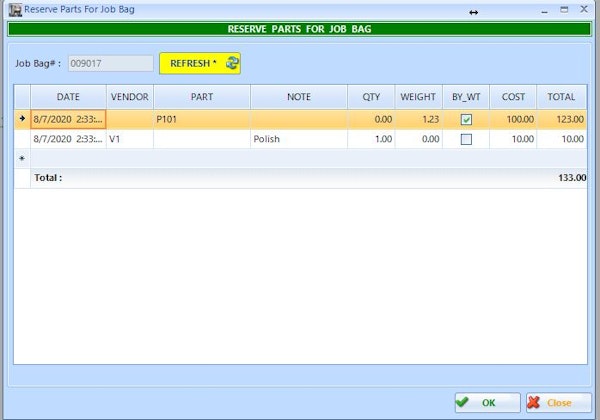Viewport: 600px width, 420px height.
Task: Click the refresh arrows icon
Action: [x=232, y=63]
